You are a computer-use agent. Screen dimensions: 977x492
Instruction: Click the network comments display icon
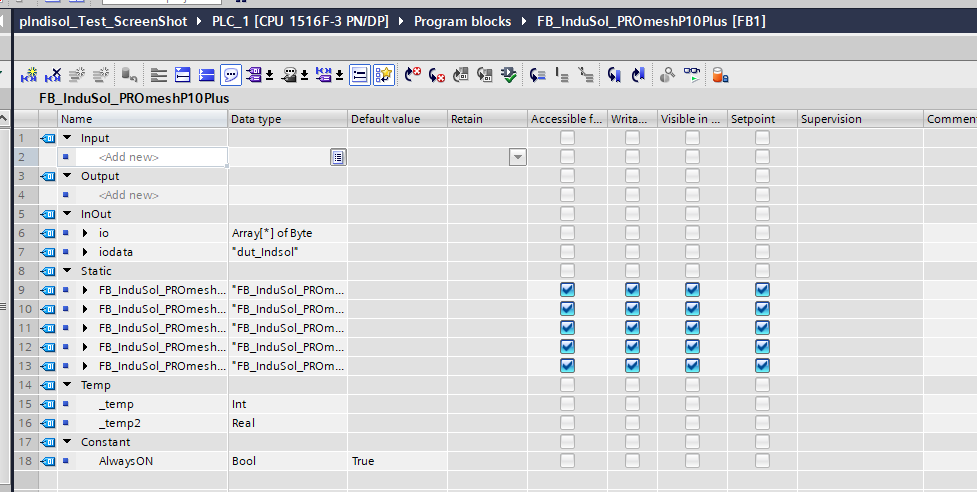pyautogui.click(x=289, y=75)
